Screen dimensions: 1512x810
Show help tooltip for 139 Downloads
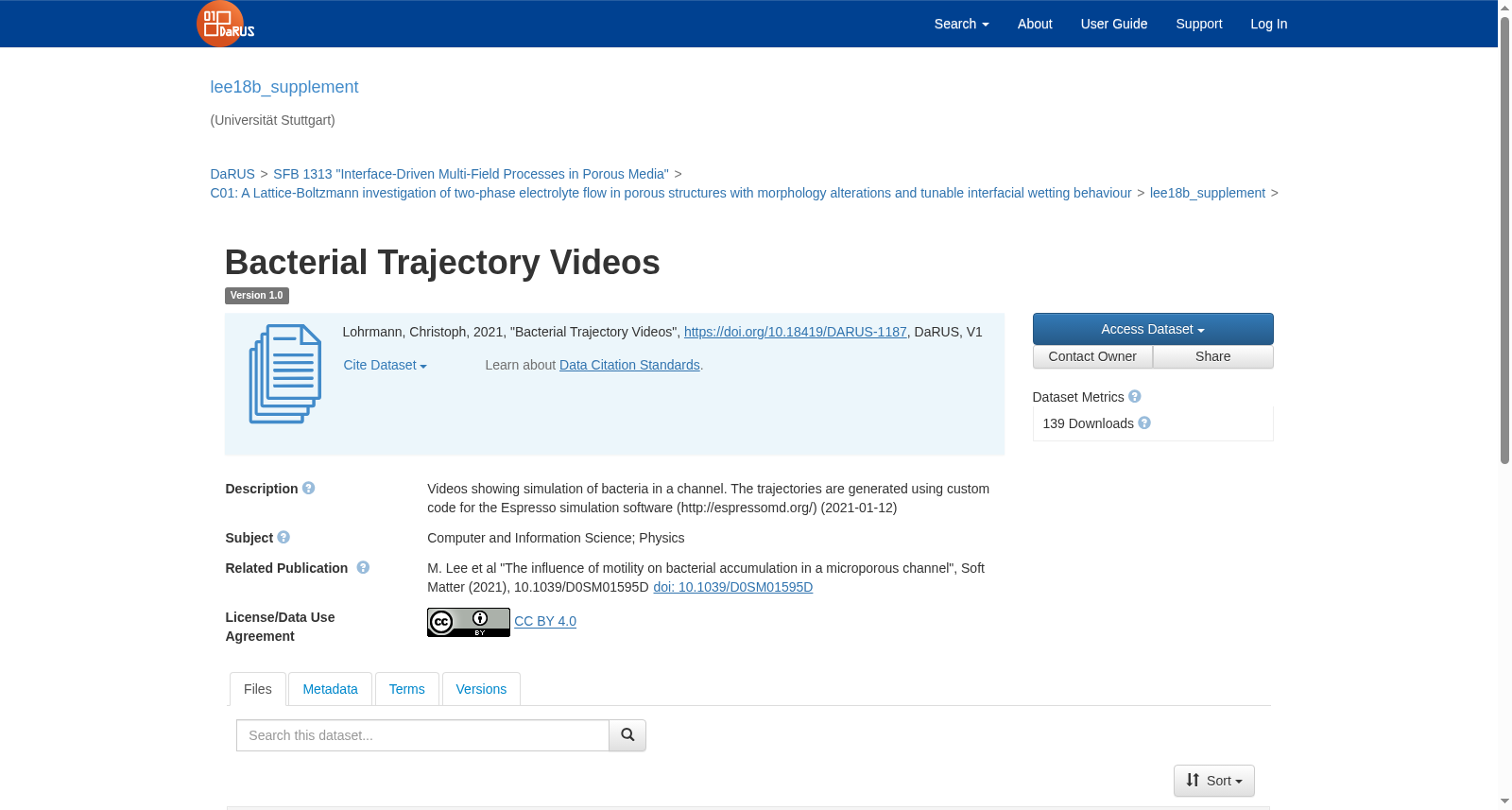(1144, 423)
